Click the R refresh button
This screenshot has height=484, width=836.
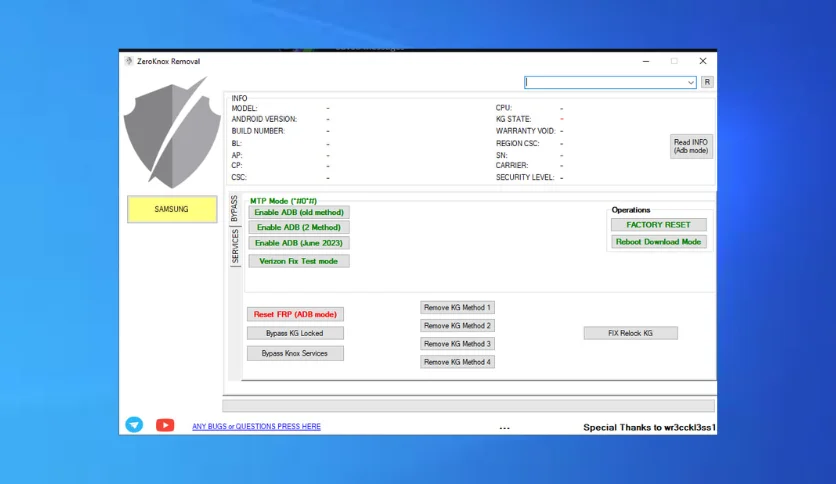tap(707, 82)
